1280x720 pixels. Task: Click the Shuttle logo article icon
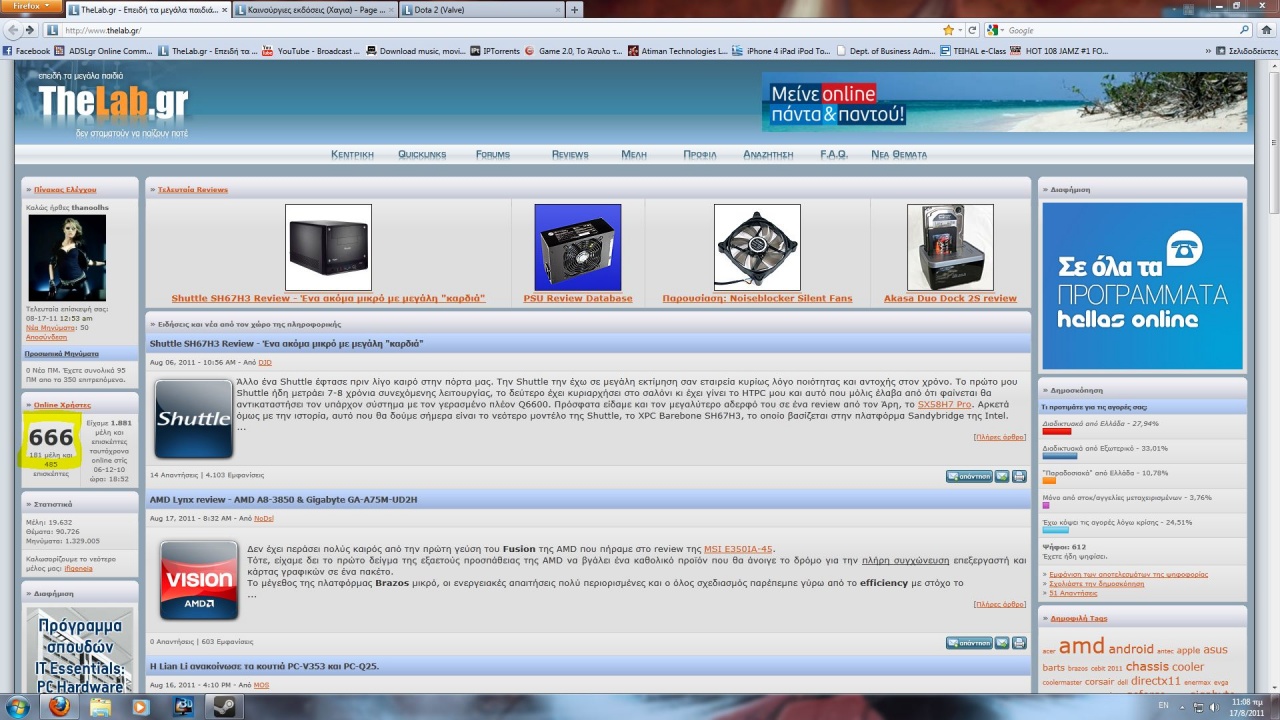194,419
